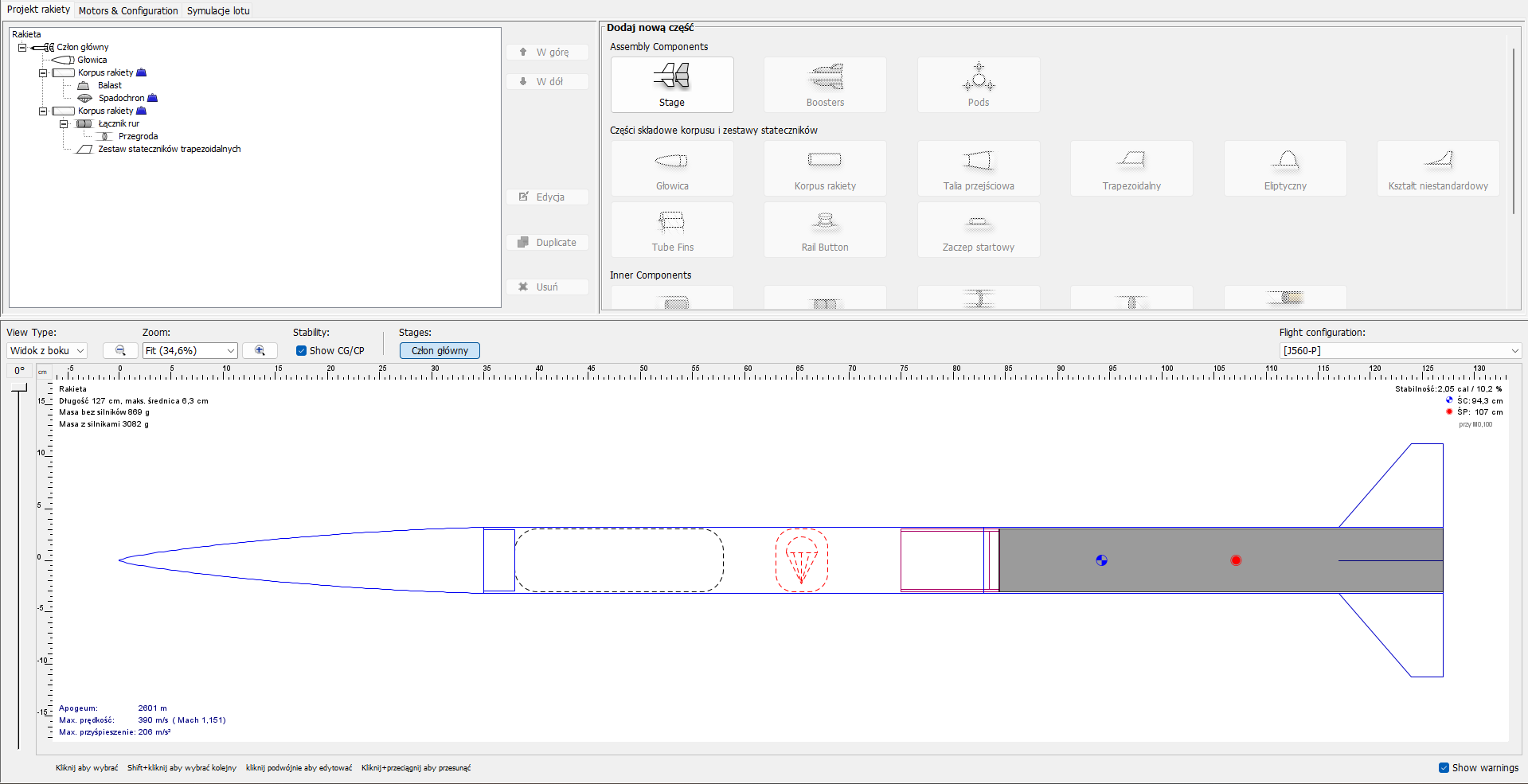Add a Głowica nose cone part
Screen dimensions: 1528x784
671,168
